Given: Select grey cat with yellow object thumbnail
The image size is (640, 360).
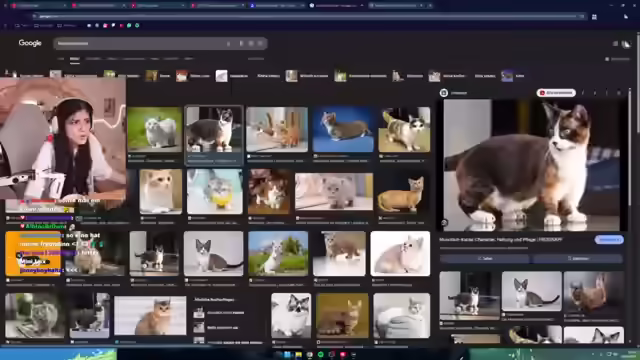Looking at the screenshot, I should (x=214, y=191).
